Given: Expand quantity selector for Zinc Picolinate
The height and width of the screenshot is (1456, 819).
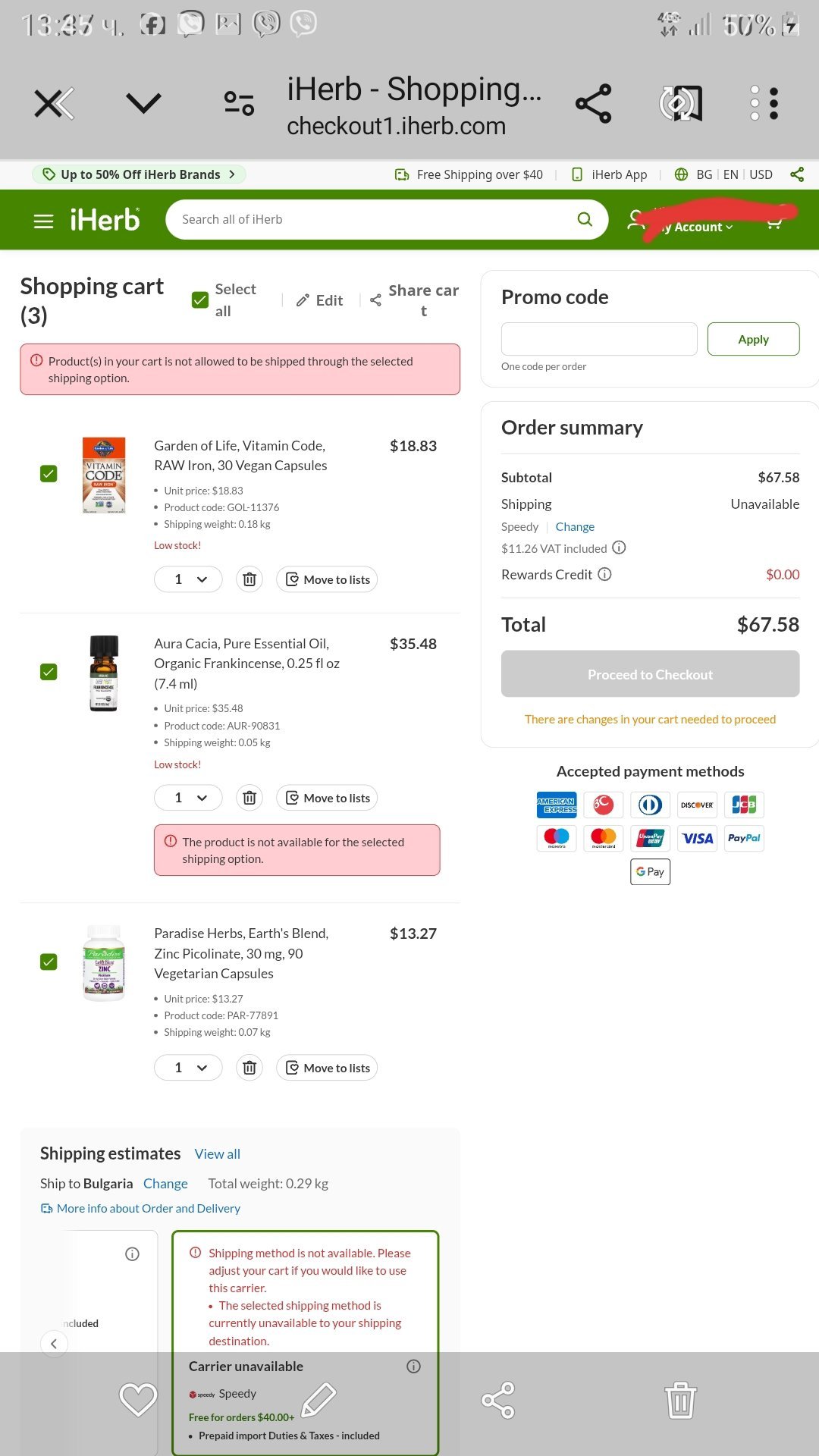Looking at the screenshot, I should click(x=188, y=1068).
